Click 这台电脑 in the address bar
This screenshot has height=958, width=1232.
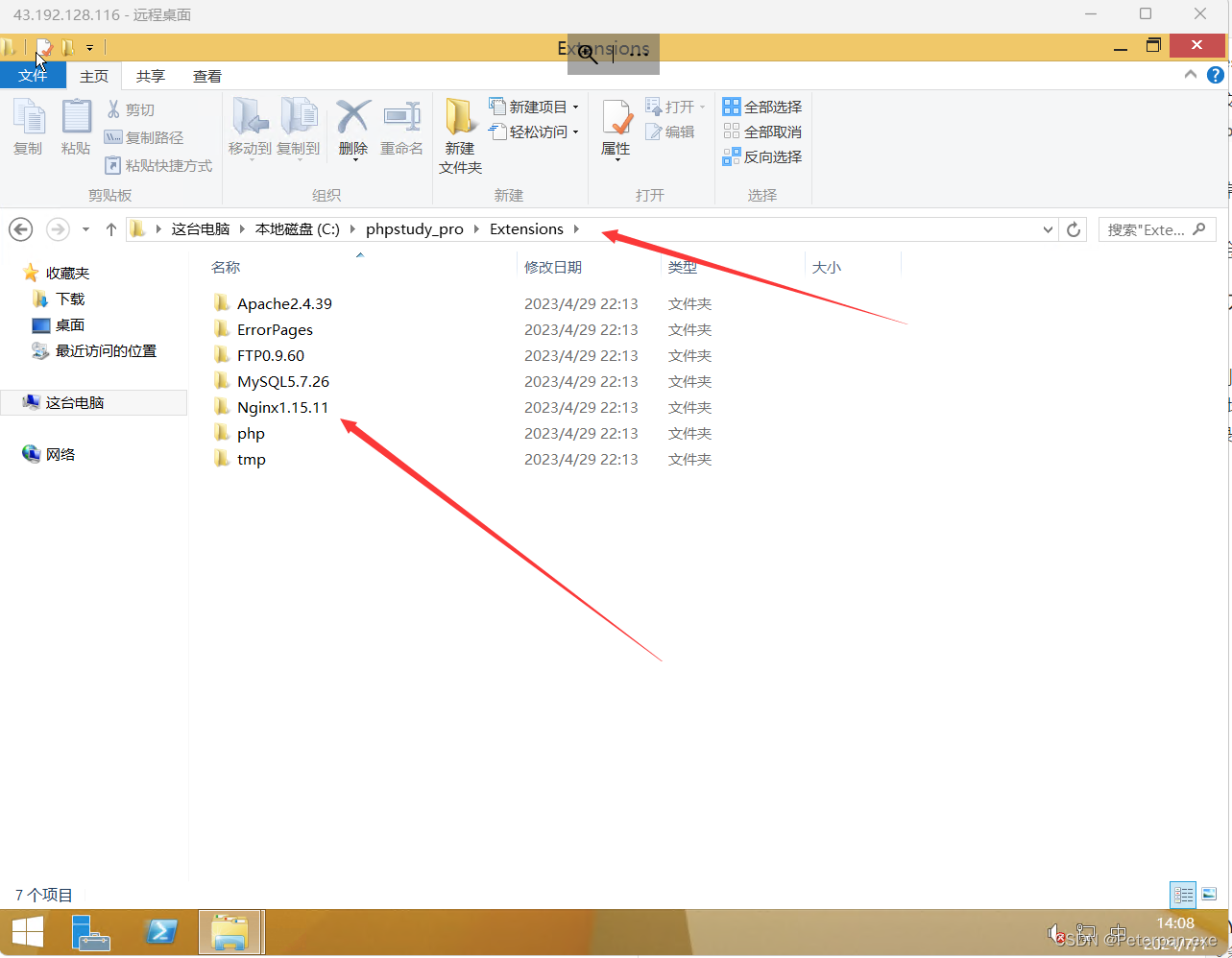coord(201,229)
